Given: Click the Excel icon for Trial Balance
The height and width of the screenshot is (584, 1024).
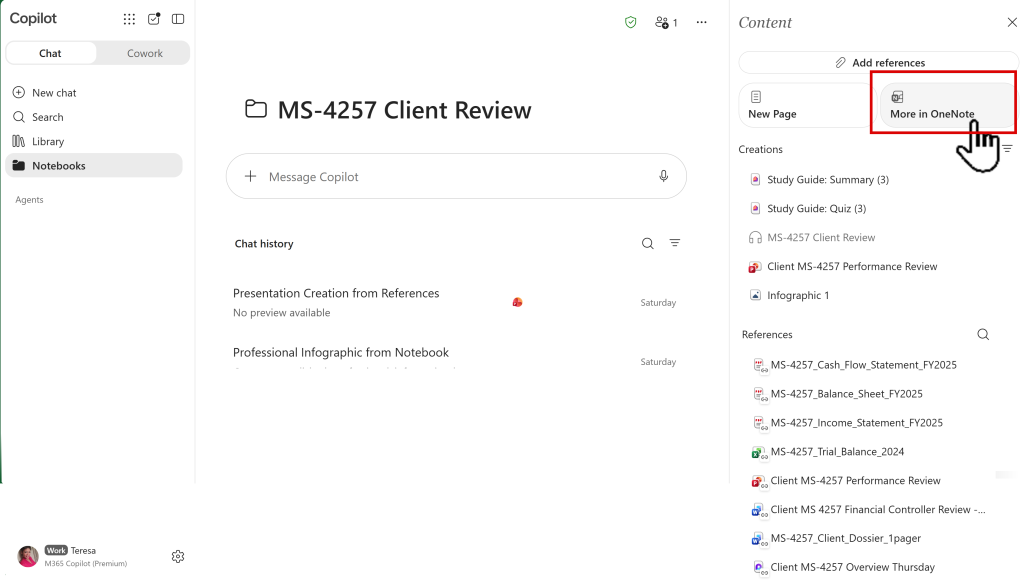Looking at the screenshot, I should tap(759, 452).
